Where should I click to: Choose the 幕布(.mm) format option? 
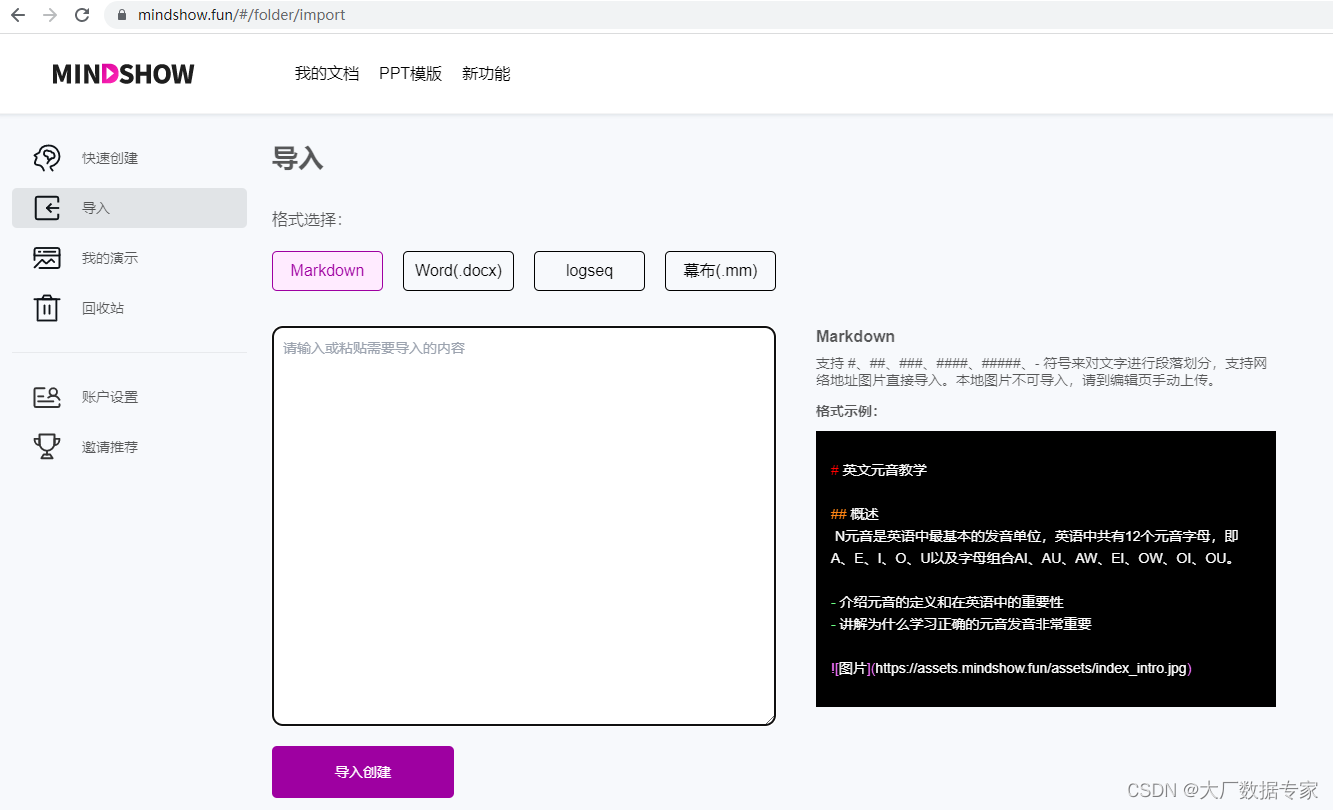click(720, 271)
